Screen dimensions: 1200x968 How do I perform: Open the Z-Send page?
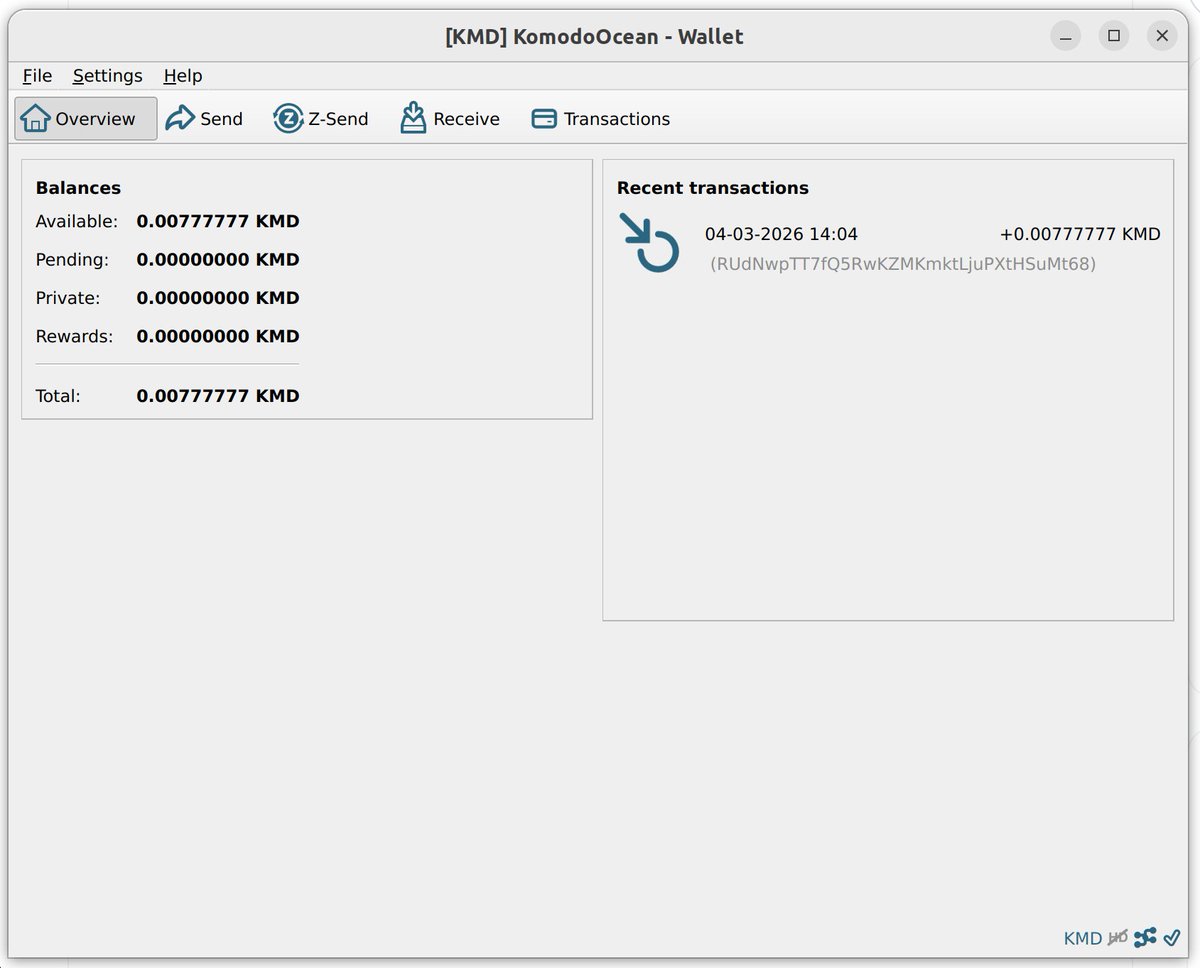pyautogui.click(x=321, y=119)
